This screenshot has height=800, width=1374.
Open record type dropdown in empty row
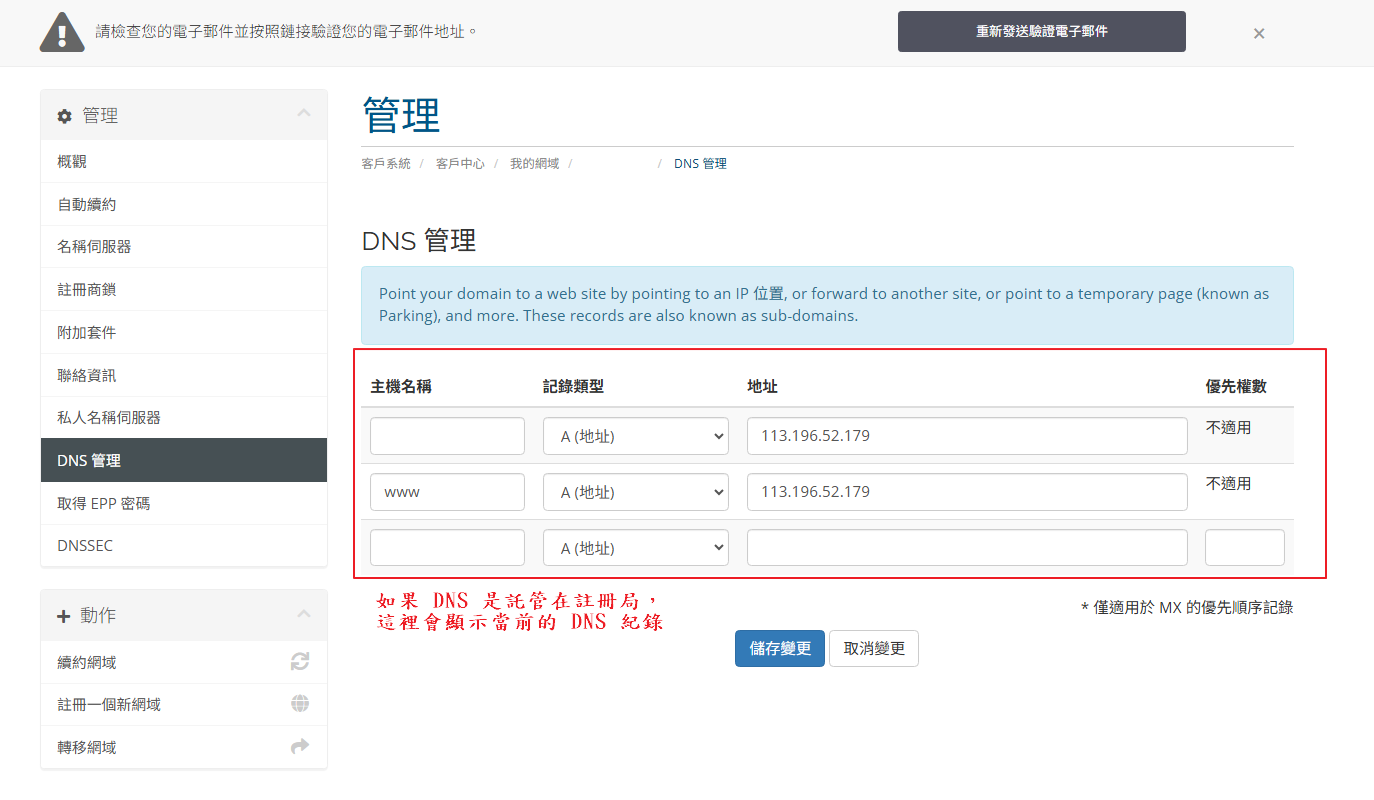tap(635, 548)
